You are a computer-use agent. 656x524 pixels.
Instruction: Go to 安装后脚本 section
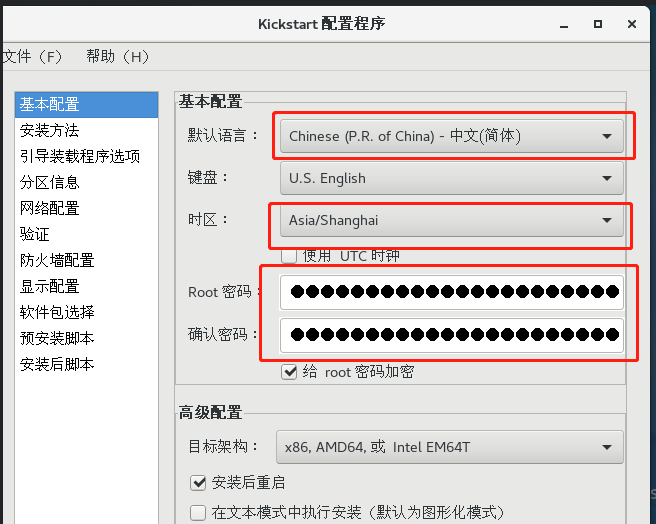click(87, 364)
